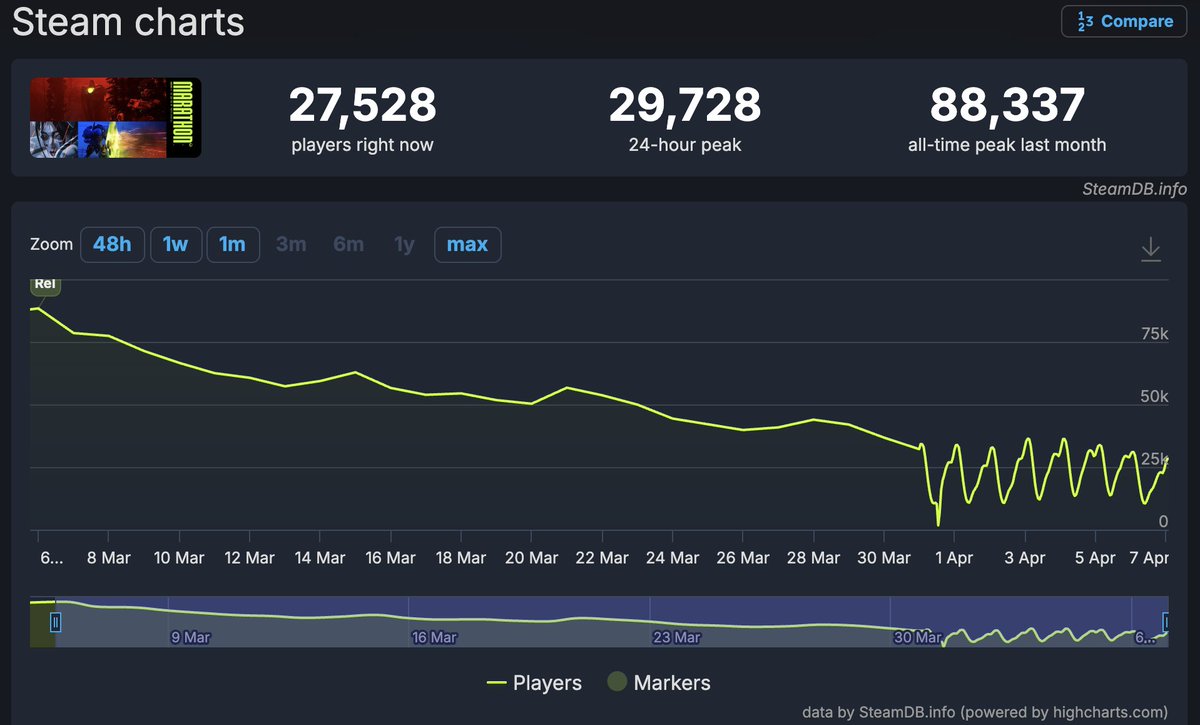
Task: Click the Marathon game thumbnail
Action: [115, 117]
